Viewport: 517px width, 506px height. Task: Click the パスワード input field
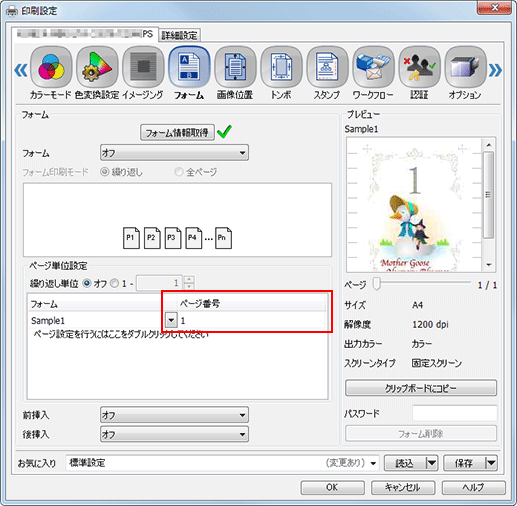pyautogui.click(x=455, y=413)
